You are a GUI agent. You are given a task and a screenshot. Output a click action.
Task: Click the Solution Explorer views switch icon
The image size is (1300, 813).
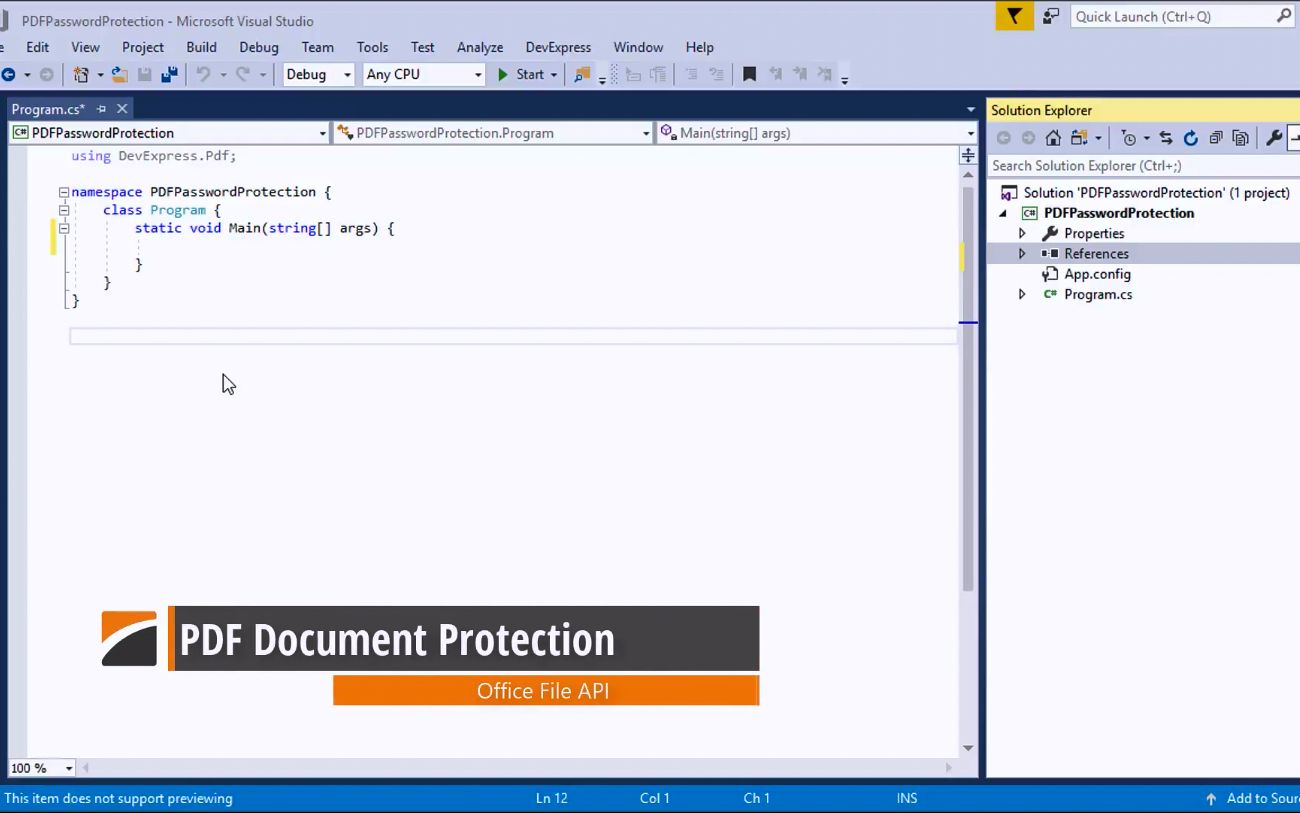tap(1079, 139)
